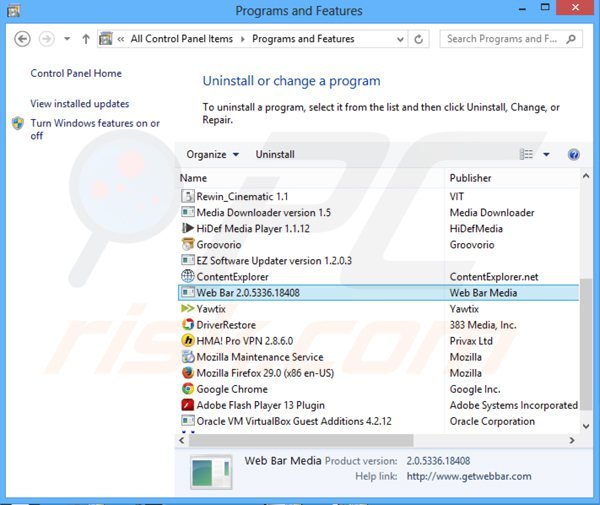This screenshot has width=600, height=505.
Task: Refresh the Programs and Features list
Action: point(419,39)
